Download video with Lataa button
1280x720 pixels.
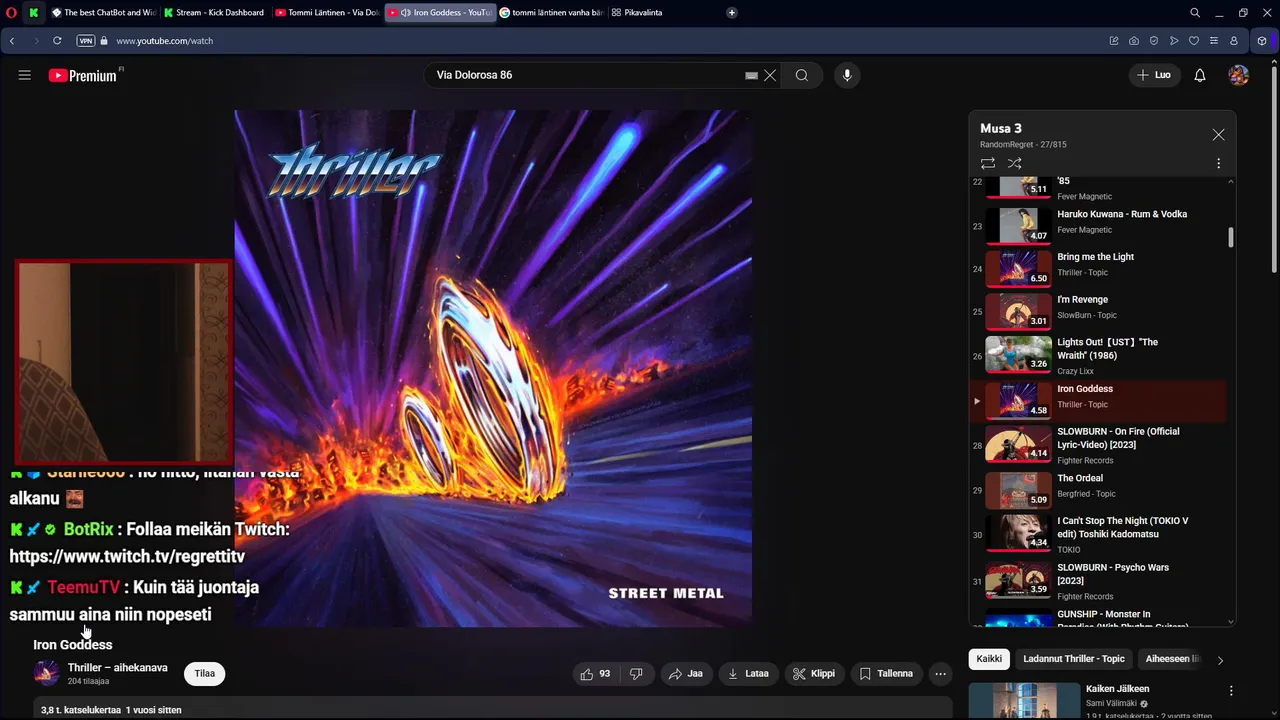(748, 674)
